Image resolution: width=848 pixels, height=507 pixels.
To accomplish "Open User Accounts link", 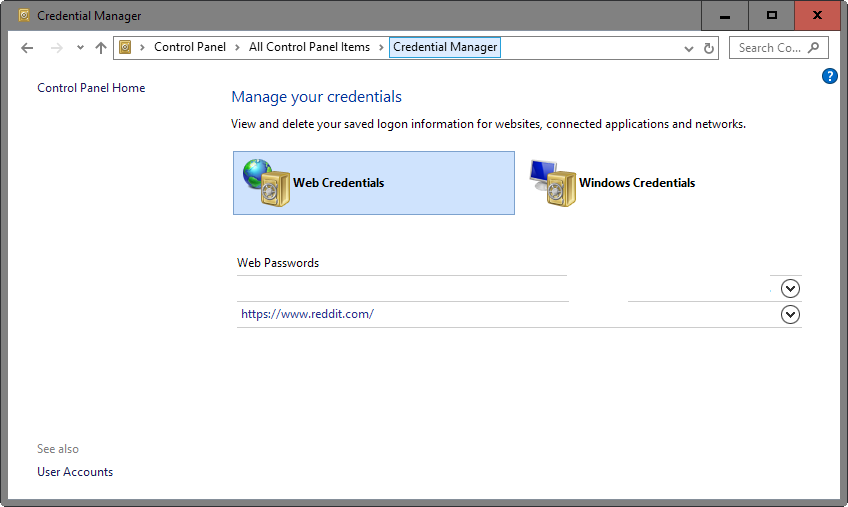I will [x=75, y=472].
